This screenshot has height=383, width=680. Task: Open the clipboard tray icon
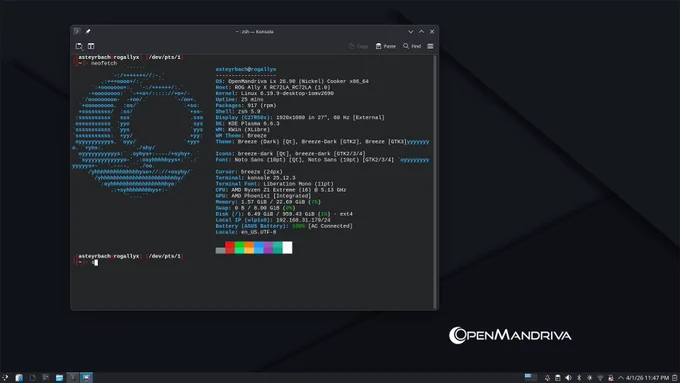pos(558,378)
